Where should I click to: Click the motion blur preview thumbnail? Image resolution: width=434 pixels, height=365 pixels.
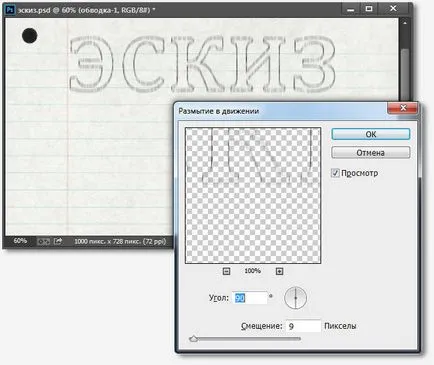(253, 196)
